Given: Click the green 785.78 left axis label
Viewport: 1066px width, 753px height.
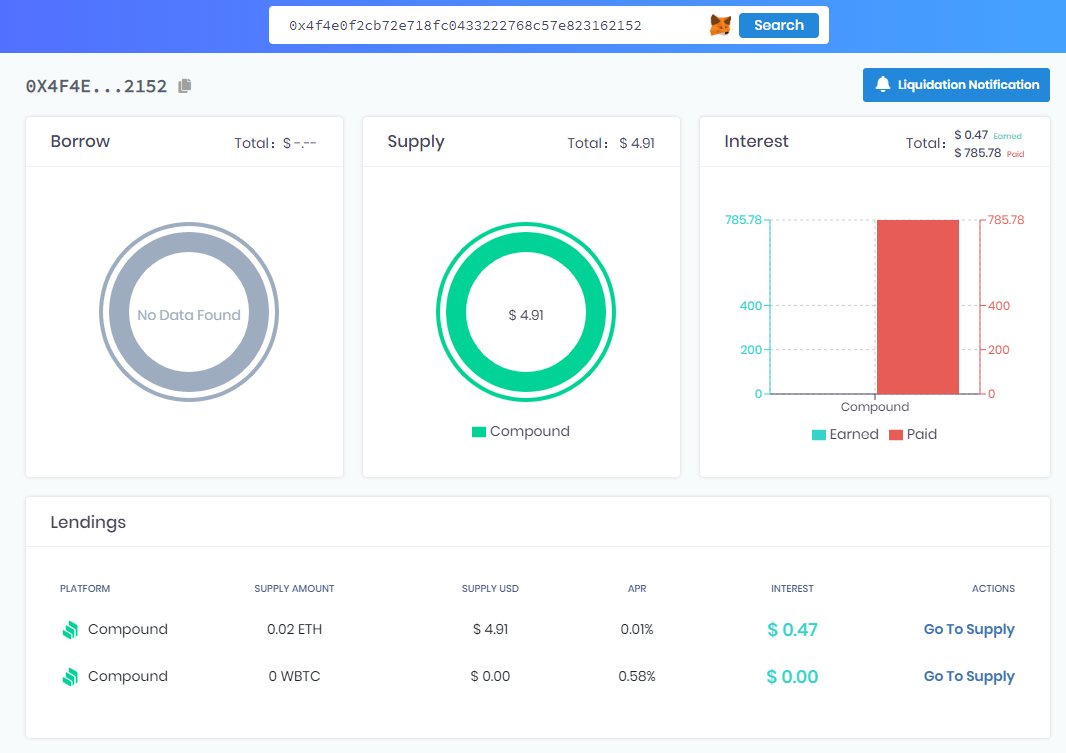Looking at the screenshot, I should pos(743,220).
